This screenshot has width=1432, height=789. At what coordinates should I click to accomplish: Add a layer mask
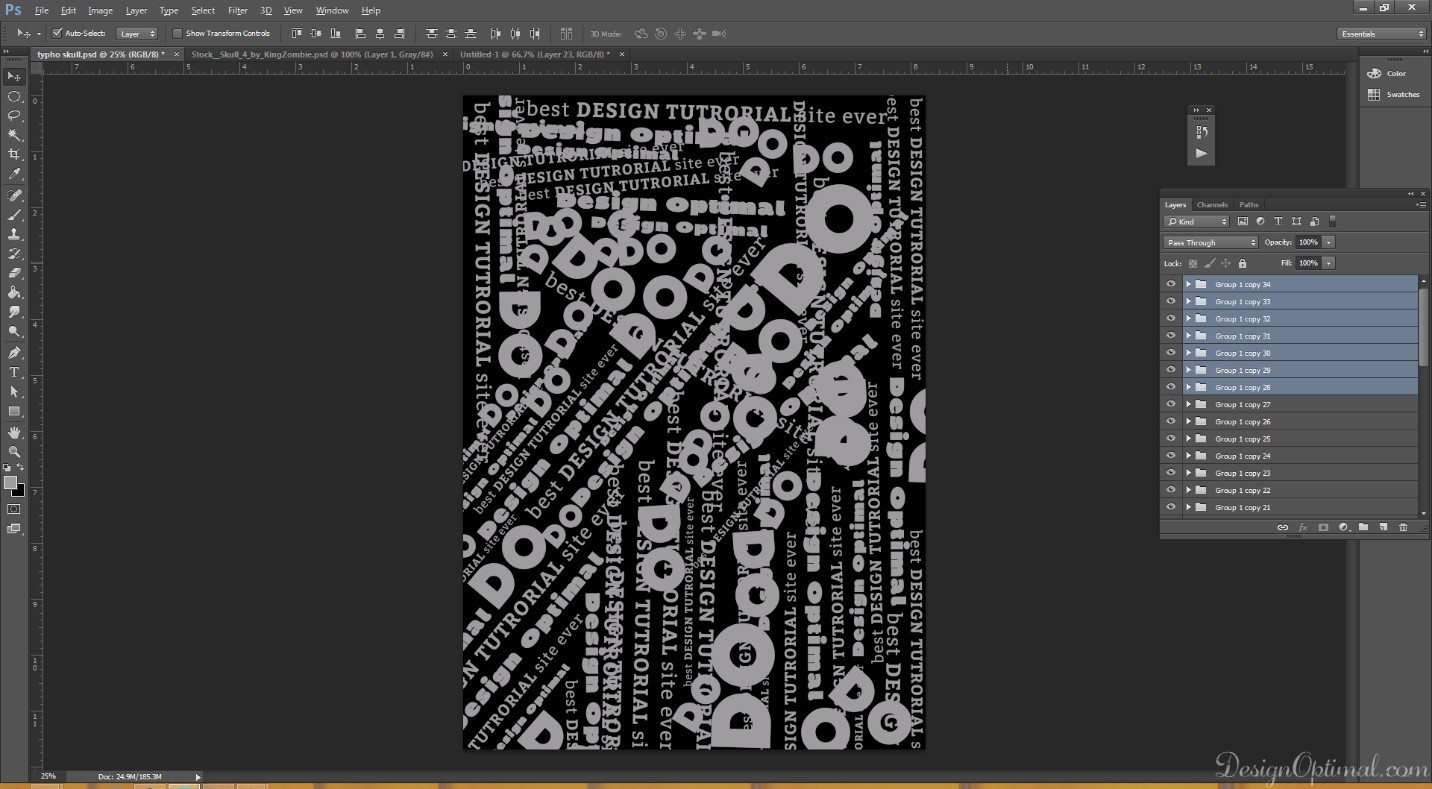1323,527
